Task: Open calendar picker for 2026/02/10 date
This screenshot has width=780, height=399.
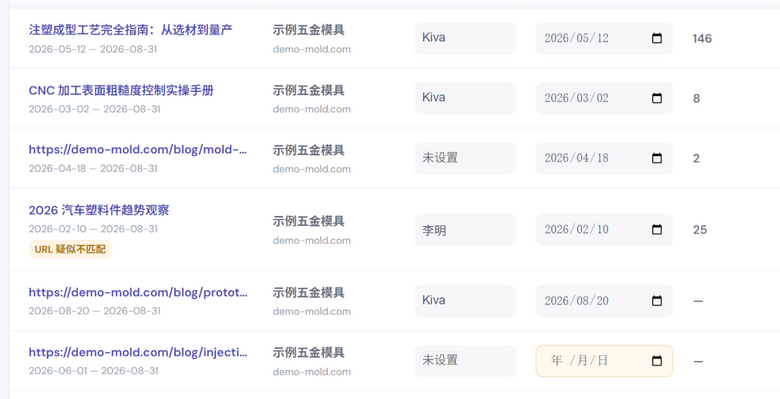Action: coord(657,229)
